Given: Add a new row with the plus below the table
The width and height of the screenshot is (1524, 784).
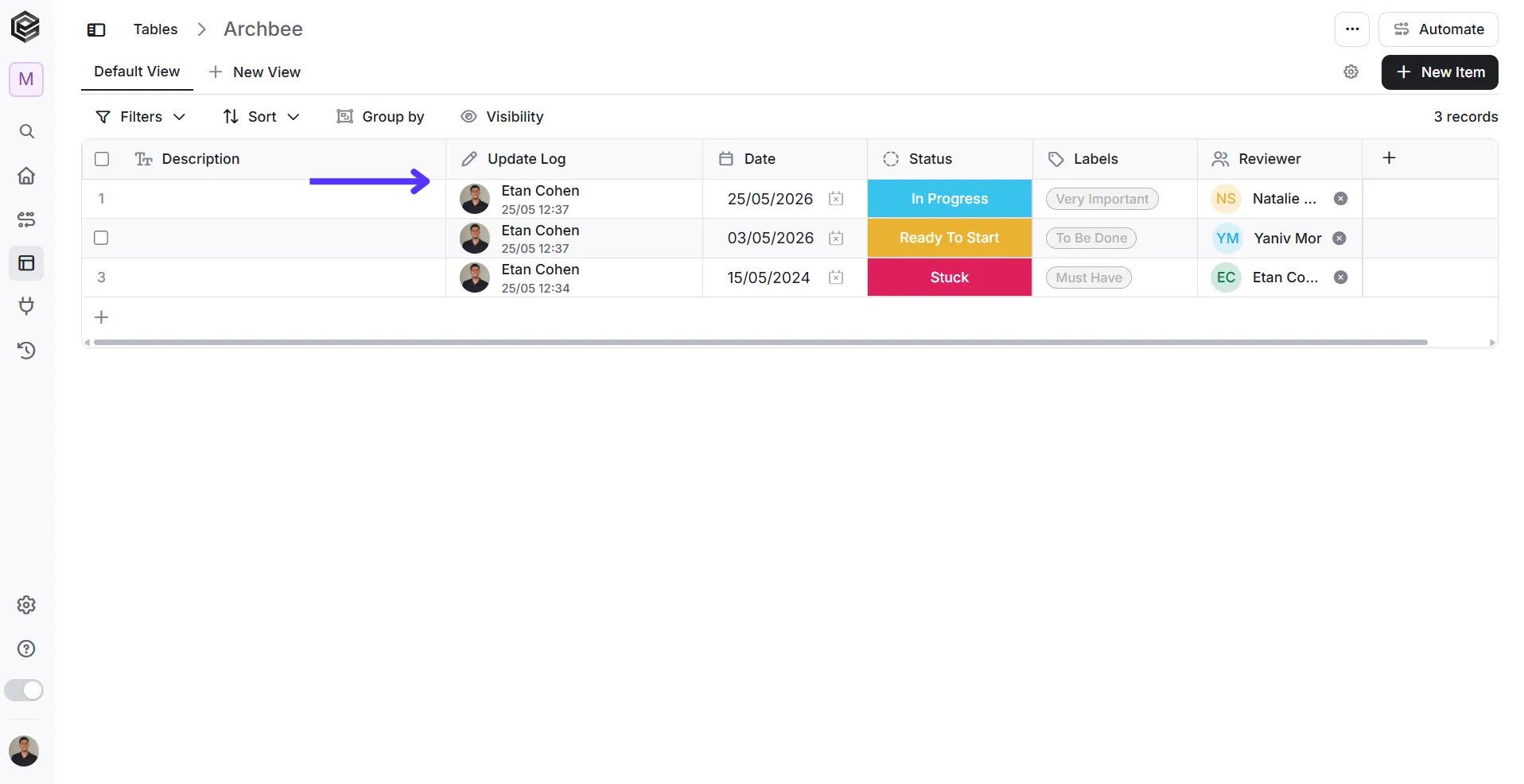Looking at the screenshot, I should 101,317.
